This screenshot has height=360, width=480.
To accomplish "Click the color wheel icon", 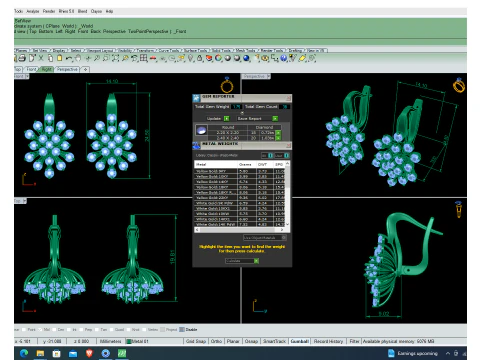I will pos(218,58).
